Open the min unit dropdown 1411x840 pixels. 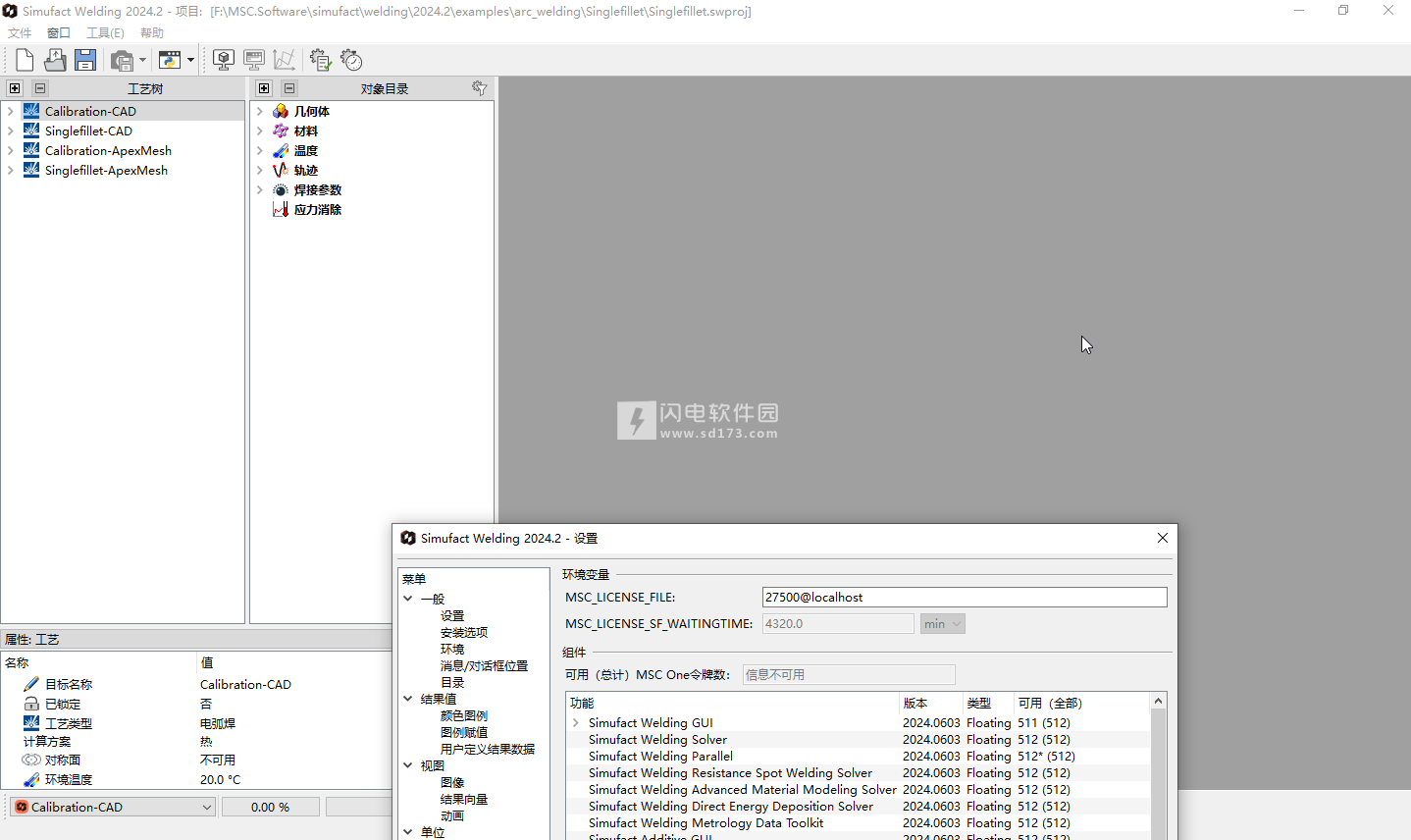coord(942,624)
